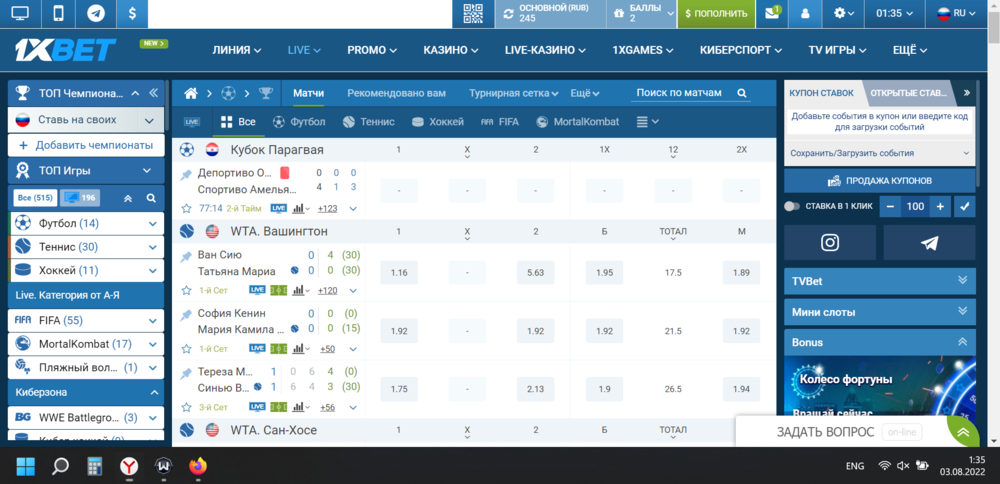
Task: Decrease bet amount with minus button
Action: pyautogui.click(x=890, y=207)
